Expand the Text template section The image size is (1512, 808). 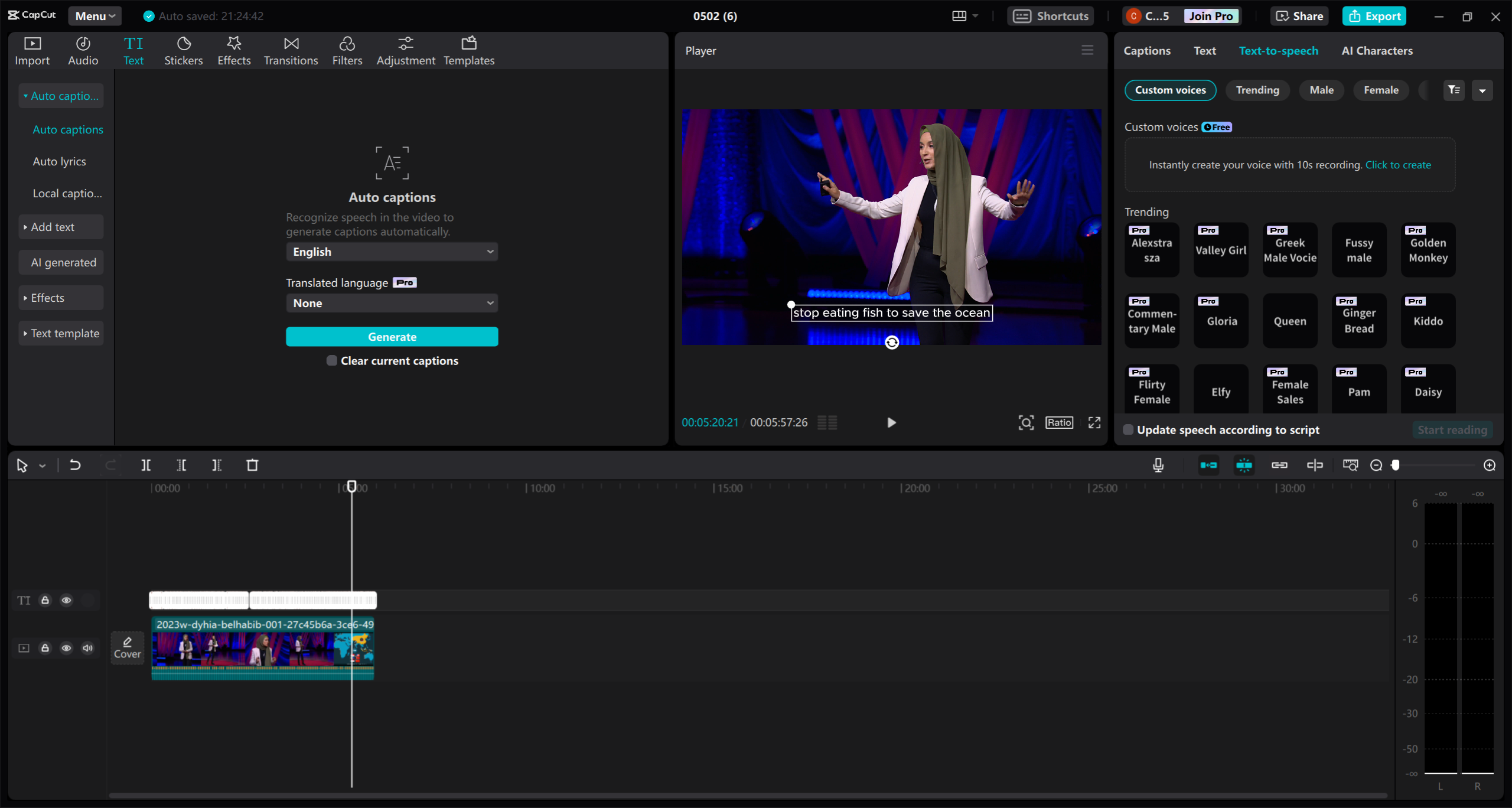tap(61, 333)
